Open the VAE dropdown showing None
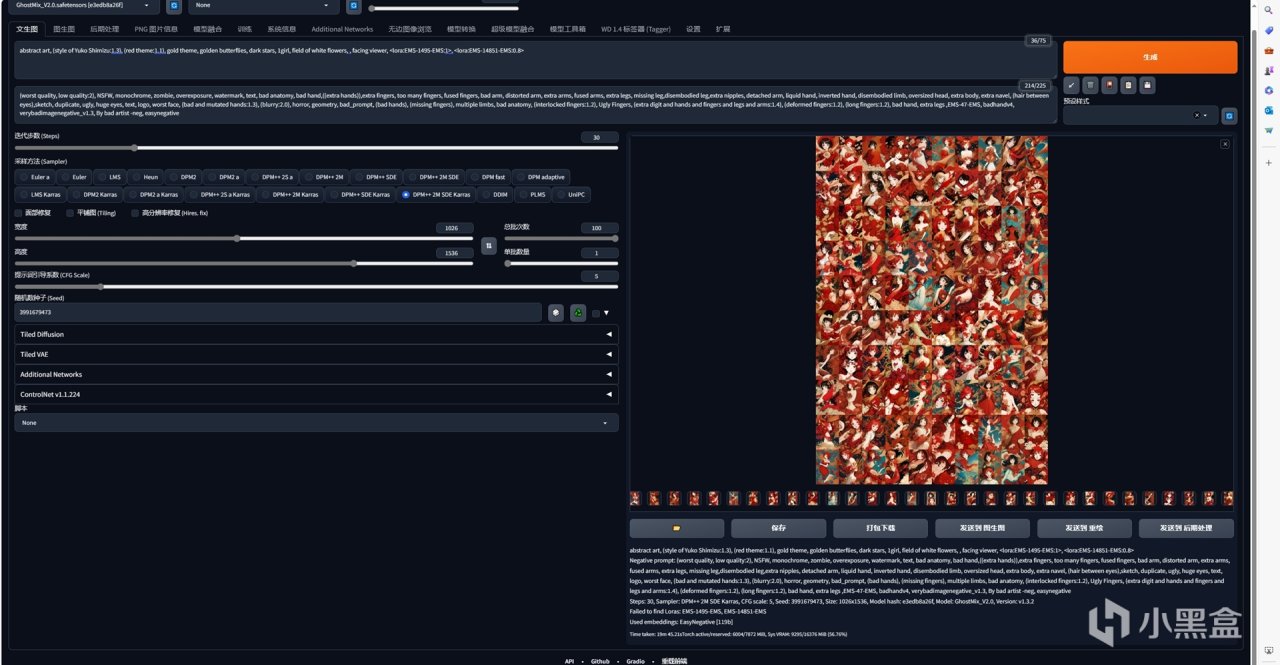 [x=265, y=6]
